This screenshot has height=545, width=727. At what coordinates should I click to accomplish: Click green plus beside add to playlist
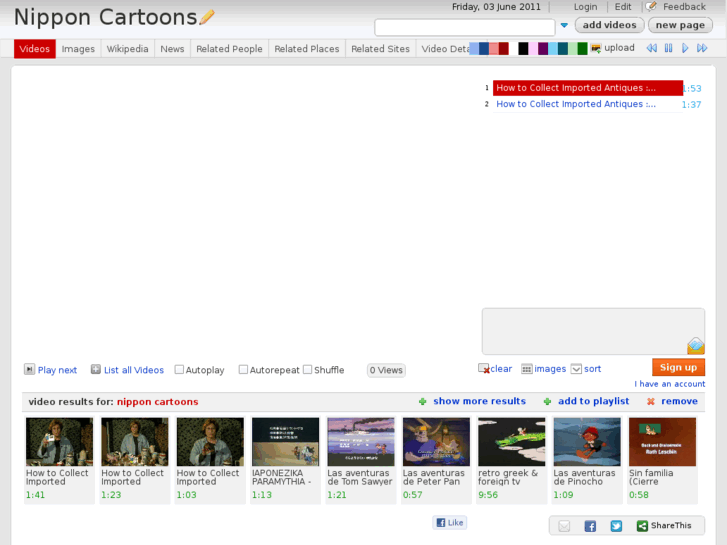pyautogui.click(x=547, y=402)
